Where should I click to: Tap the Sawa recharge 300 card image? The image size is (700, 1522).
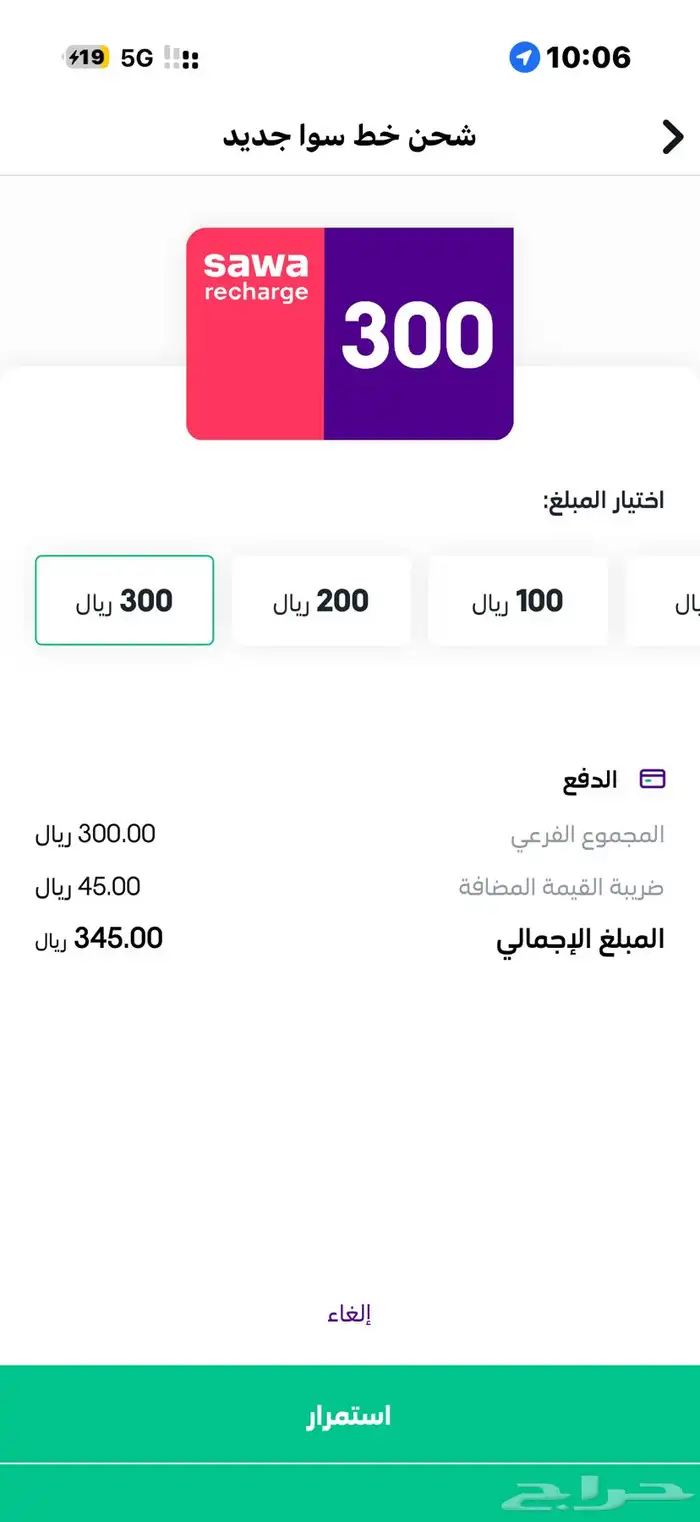coord(349,334)
